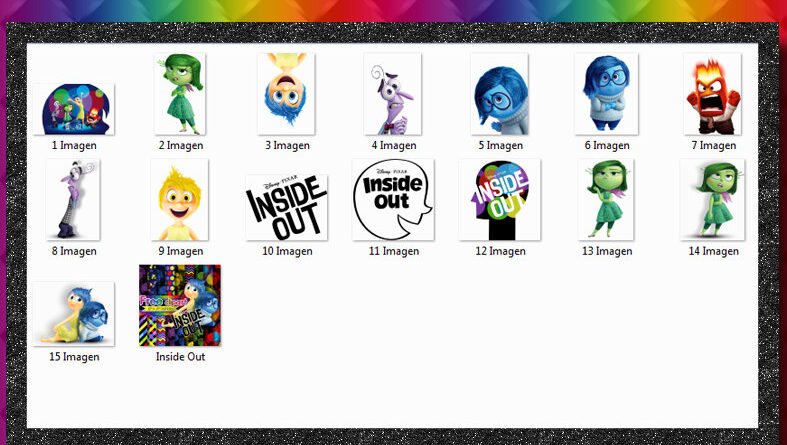
Task: Open the 9 Imagen smiling Joy thumbnail
Action: pos(180,199)
